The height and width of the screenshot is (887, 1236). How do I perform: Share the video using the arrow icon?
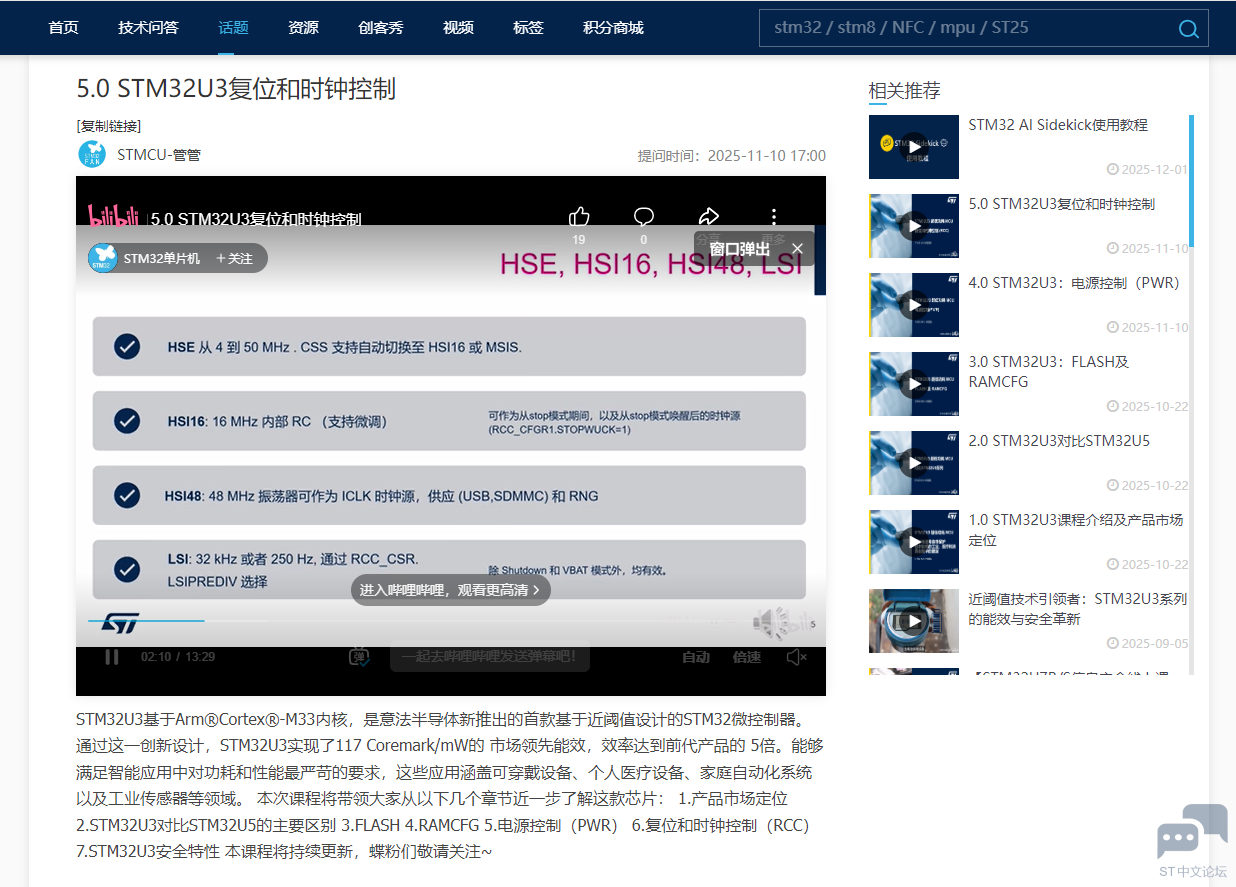coord(708,216)
